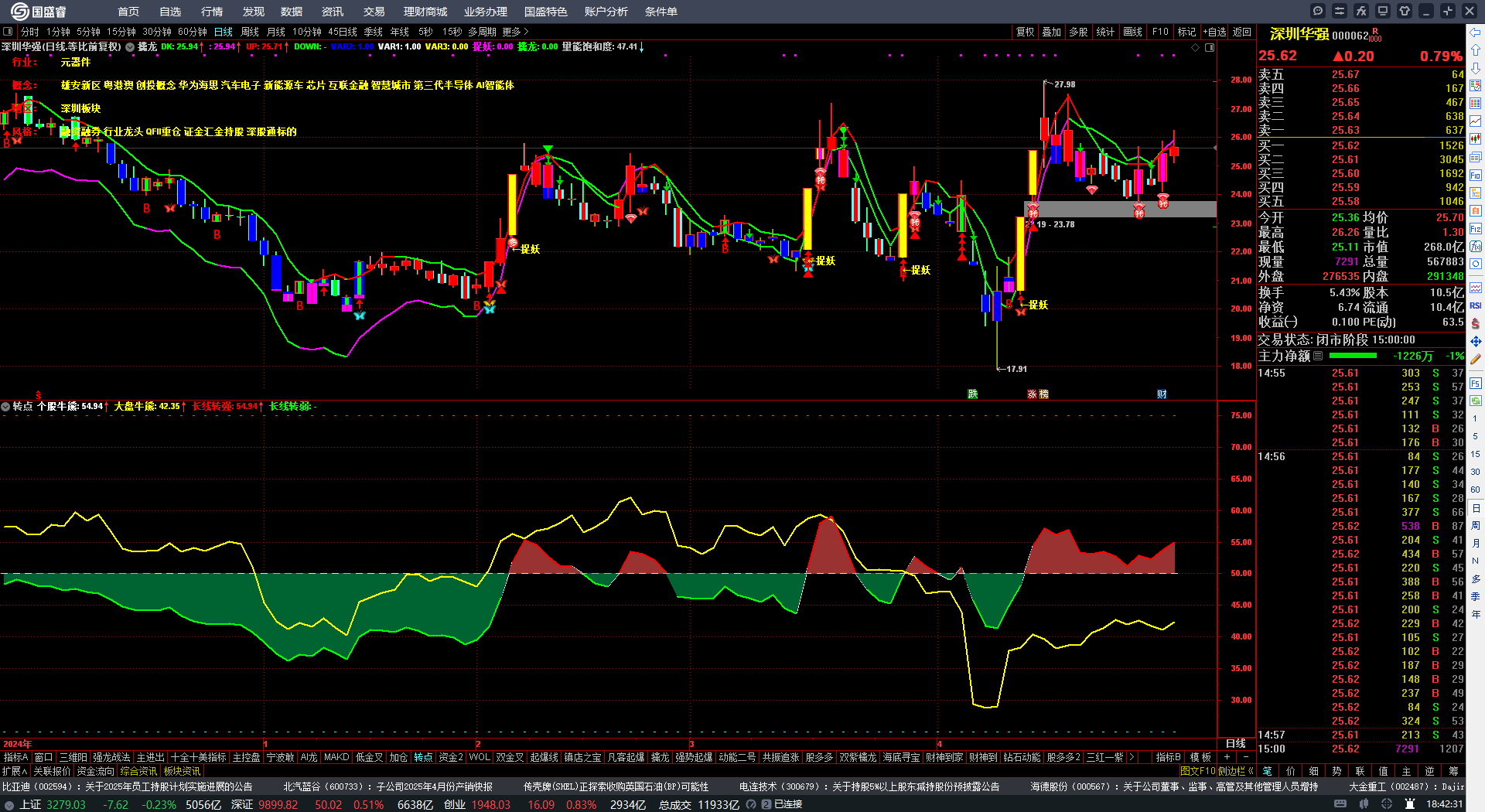Viewport: 1485px width, 812px height.
Task: Click the gear icon next to 擒龙 indicator
Action: click(x=130, y=47)
